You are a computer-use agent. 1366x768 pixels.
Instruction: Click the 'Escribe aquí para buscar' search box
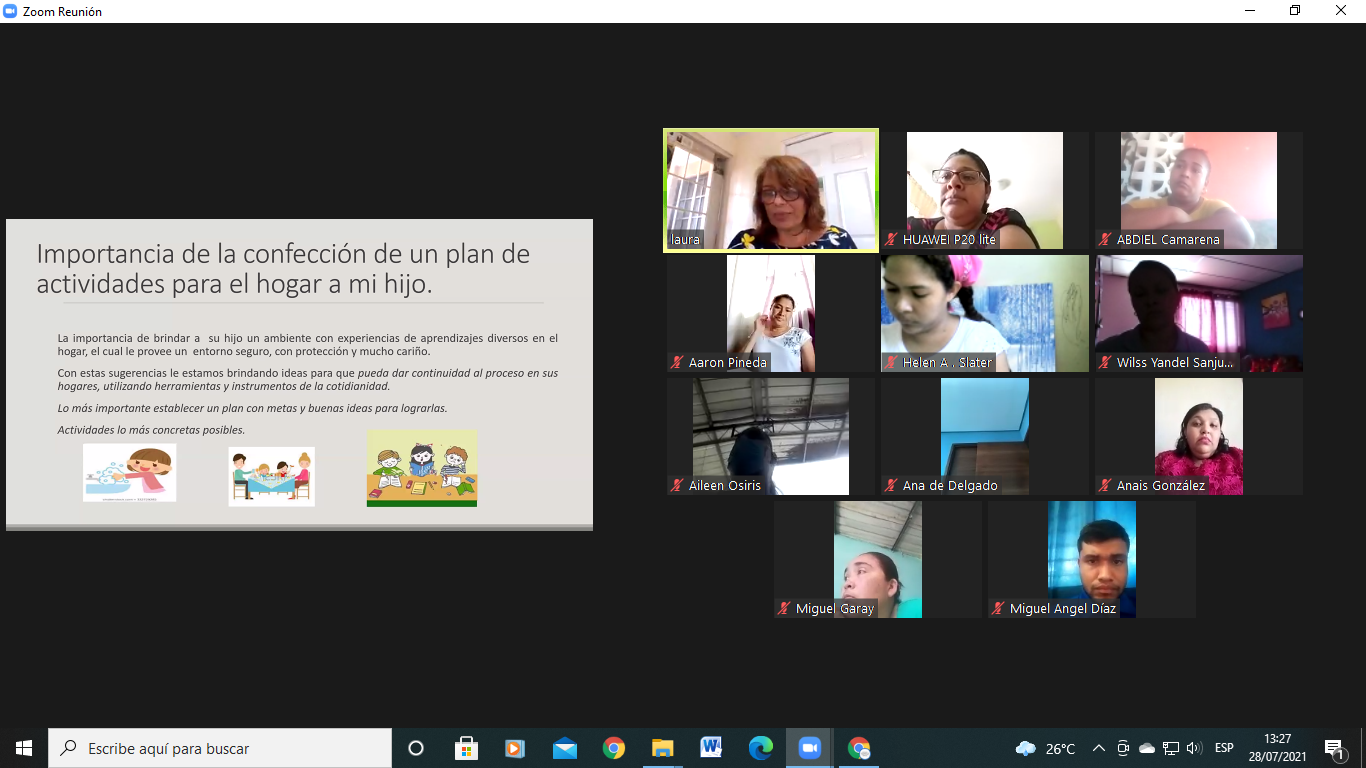point(220,748)
